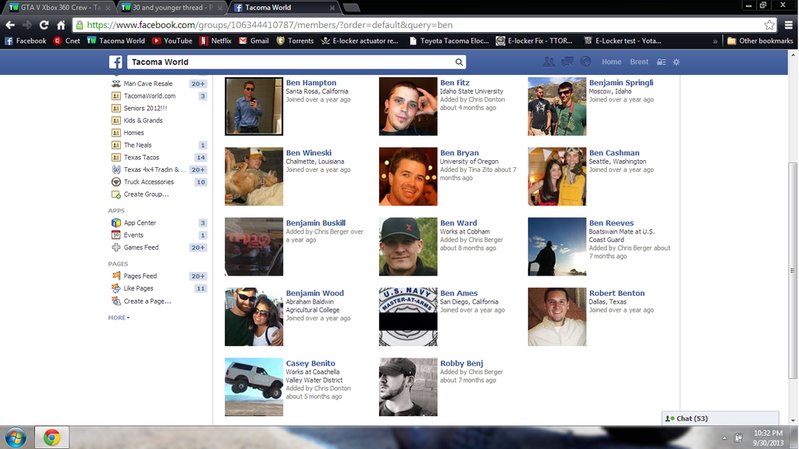Click the search magnifier icon in the Facebook search box
799x449 pixels.
coord(459,62)
